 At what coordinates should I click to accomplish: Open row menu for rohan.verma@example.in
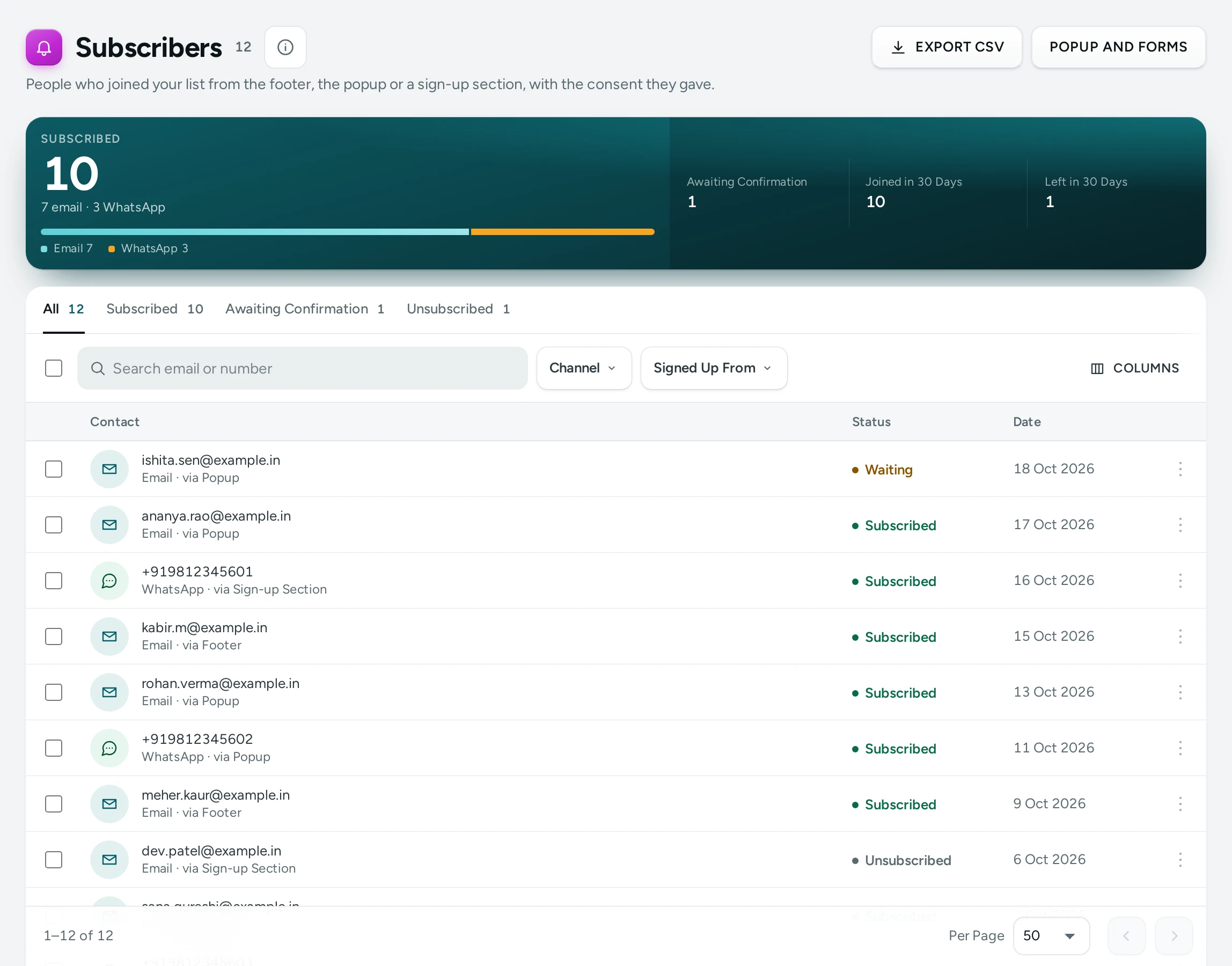click(1180, 692)
